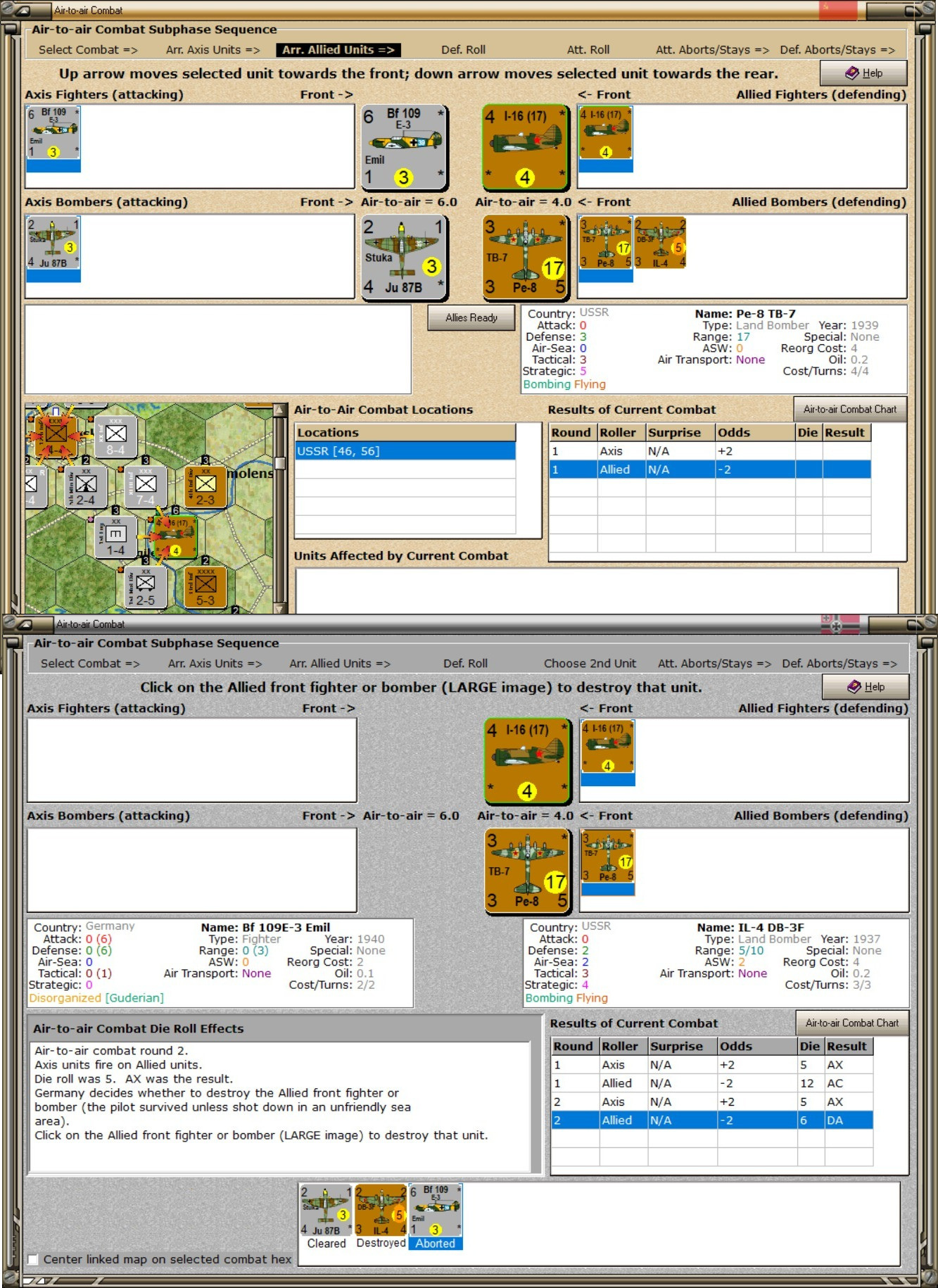Destroy large I-16 front fighter in lower window
This screenshot has width=938, height=1288.
[x=527, y=761]
